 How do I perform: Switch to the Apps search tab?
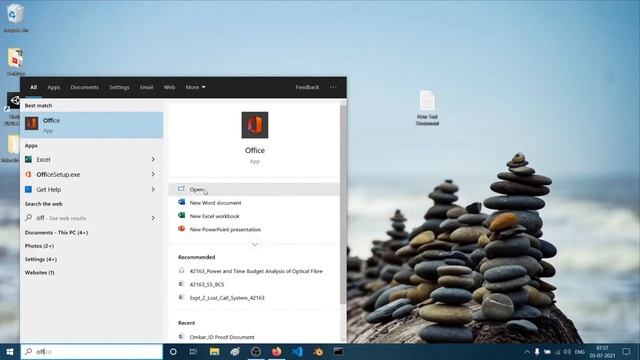pos(53,87)
